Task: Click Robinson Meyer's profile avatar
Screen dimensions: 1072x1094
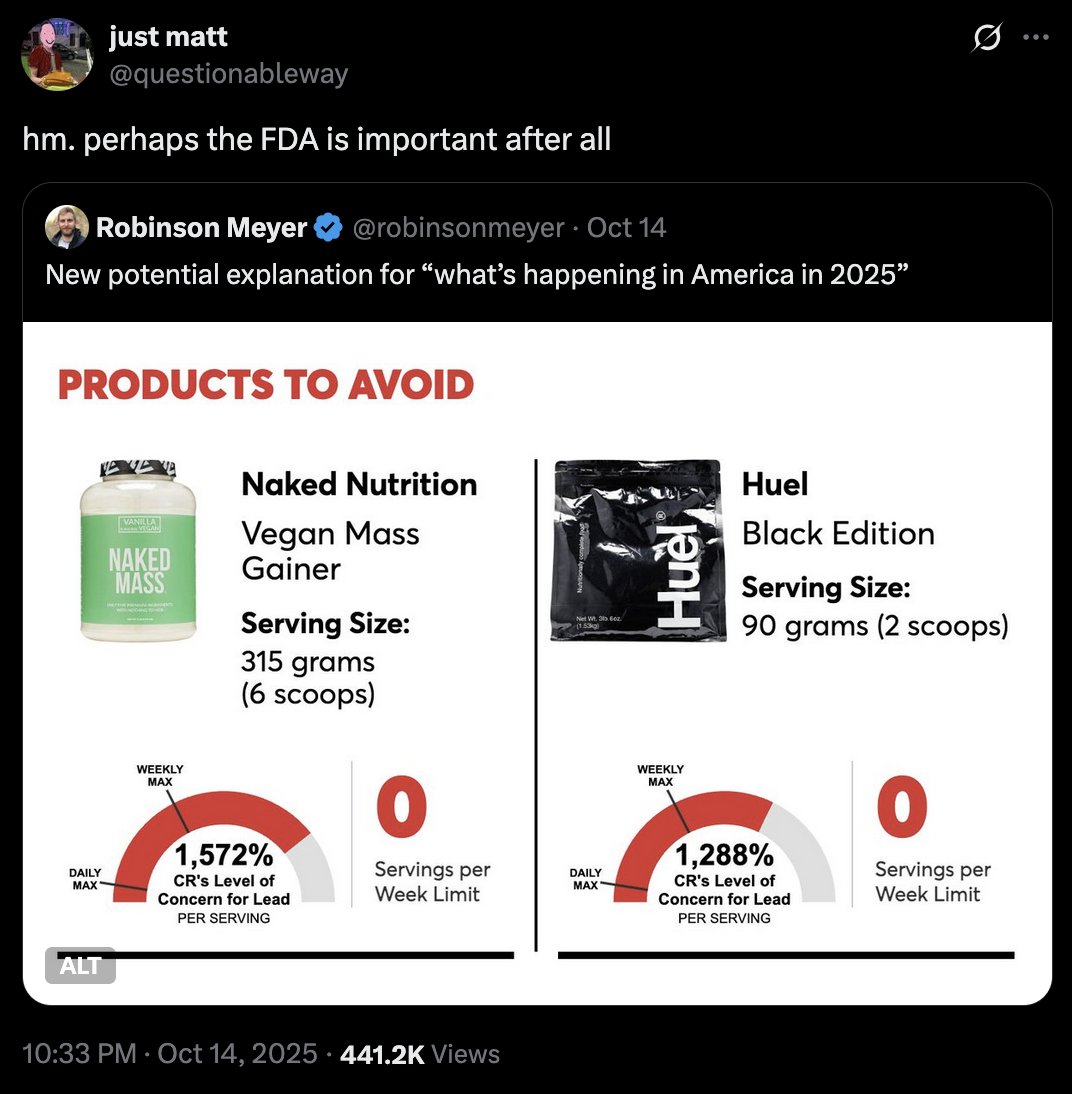Action: [x=64, y=227]
